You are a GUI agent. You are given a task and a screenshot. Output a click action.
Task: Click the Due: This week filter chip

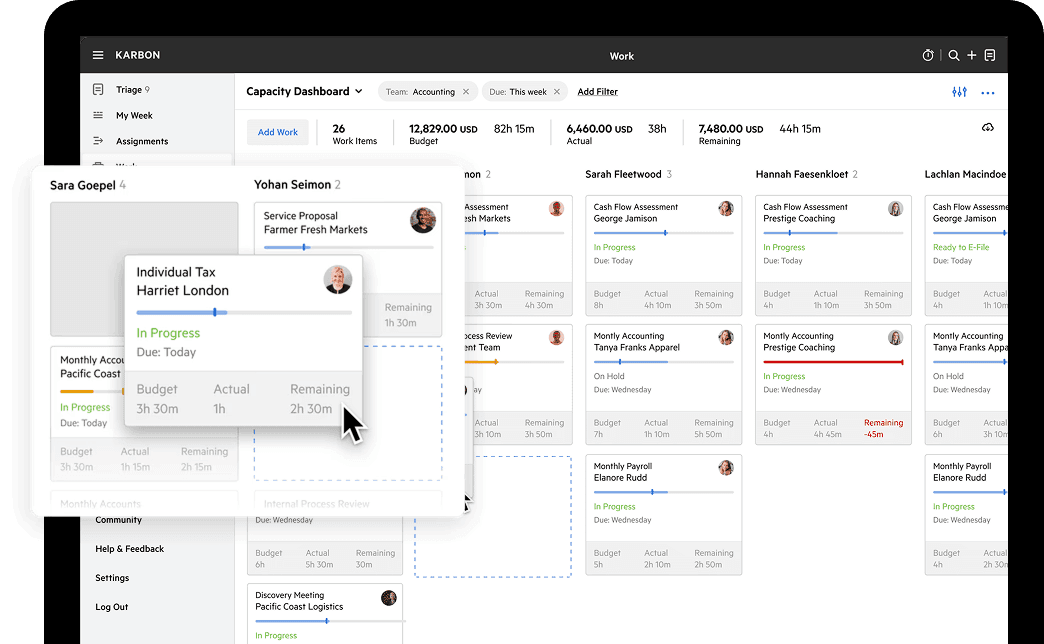[524, 92]
